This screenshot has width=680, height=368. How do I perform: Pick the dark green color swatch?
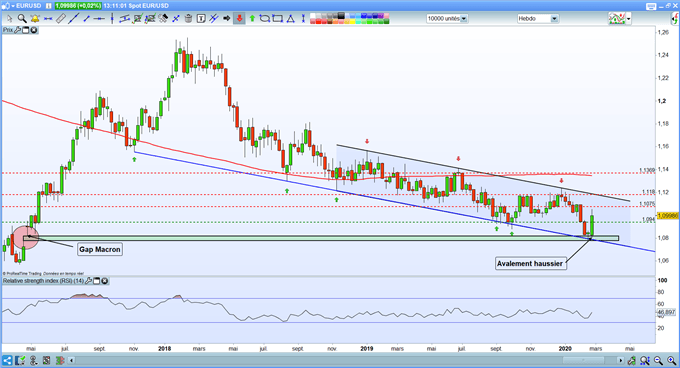click(386, 21)
